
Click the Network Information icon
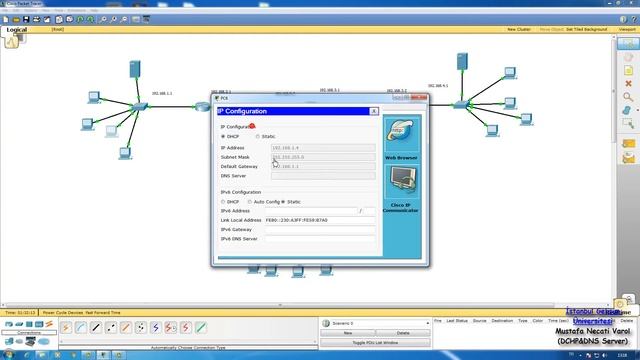pos(623,20)
